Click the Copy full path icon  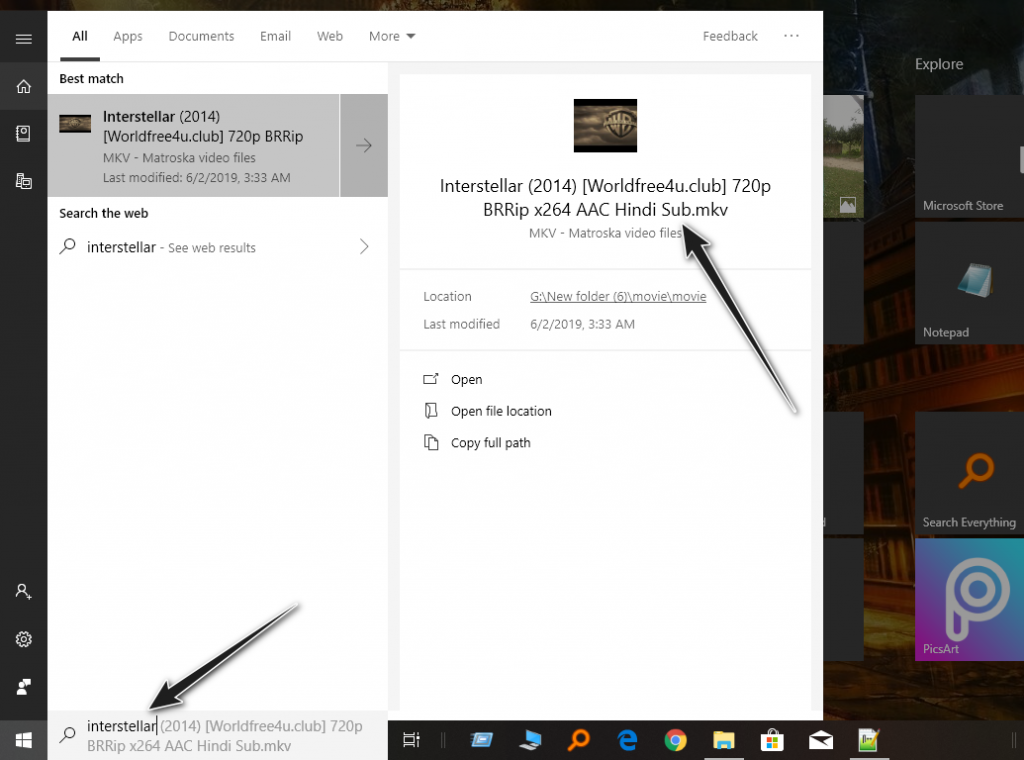pos(431,442)
